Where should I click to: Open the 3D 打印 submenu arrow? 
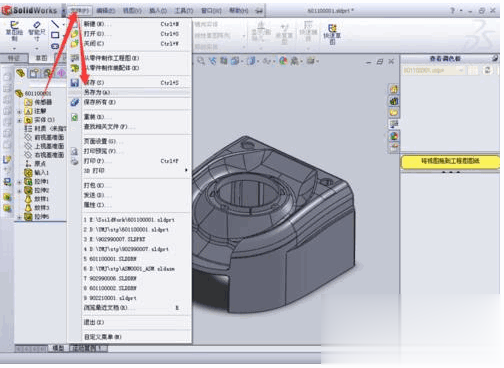186,171
